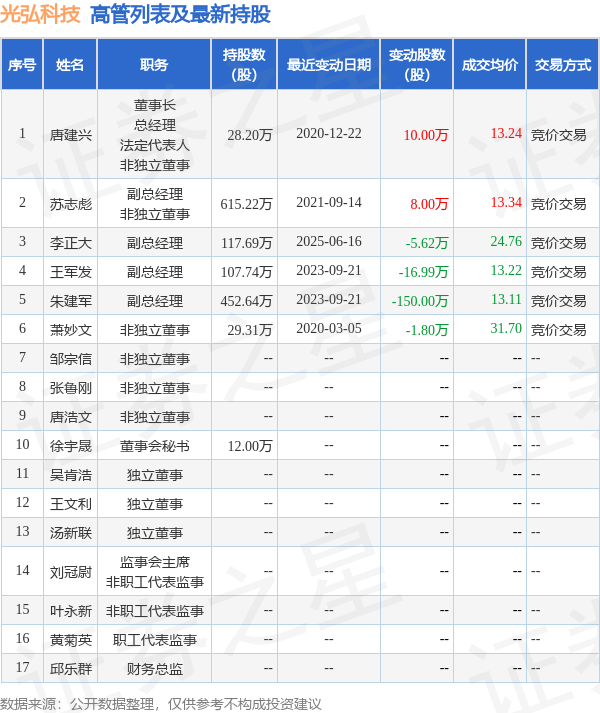
Task: Select the name 汤新联
Action: [x=71, y=533]
